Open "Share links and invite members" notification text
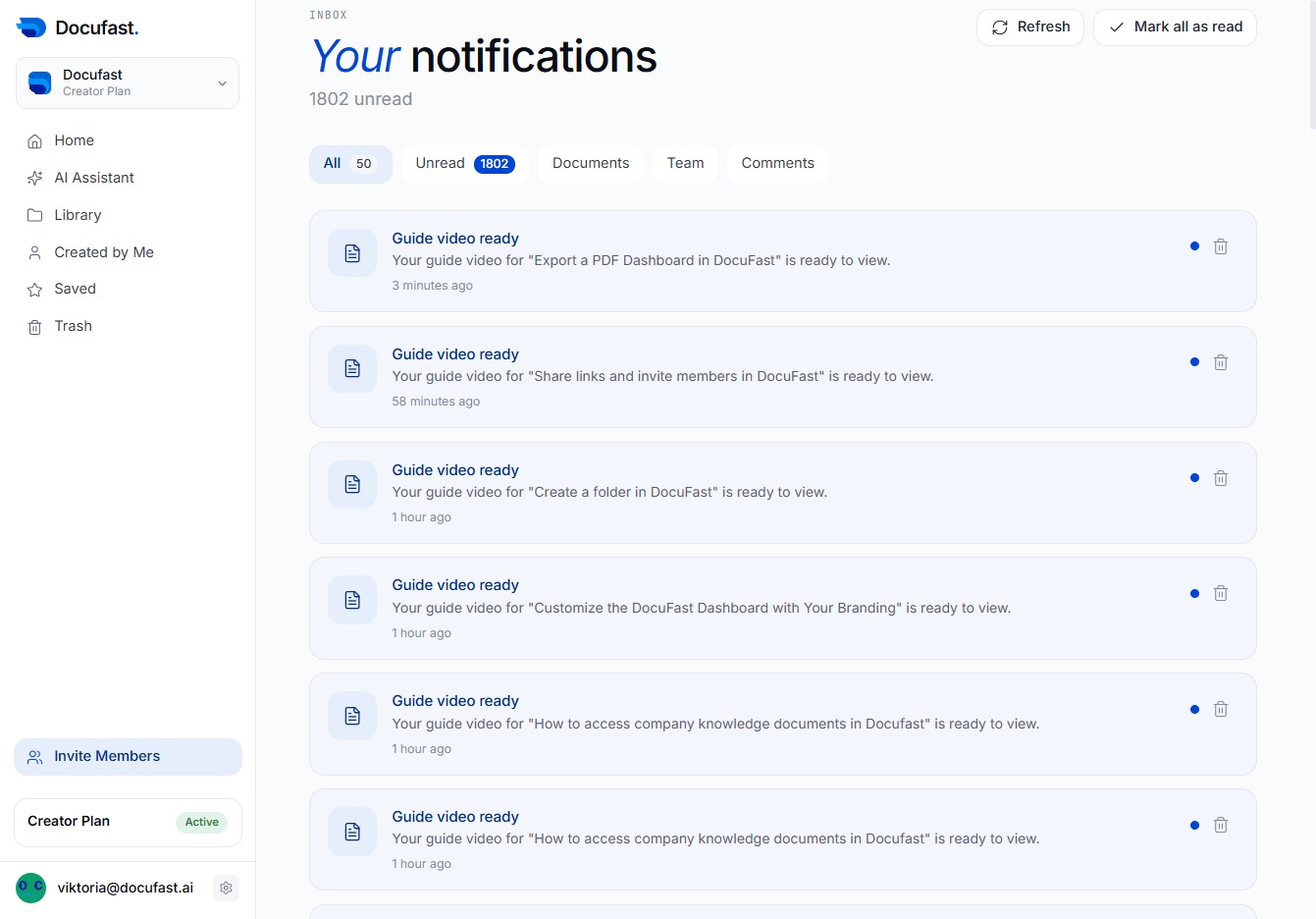The width and height of the screenshot is (1316, 919). [x=662, y=377]
